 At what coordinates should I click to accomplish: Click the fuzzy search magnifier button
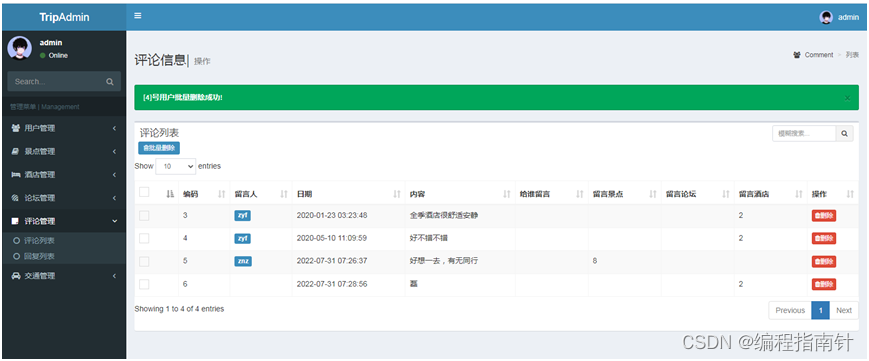pyautogui.click(x=844, y=134)
